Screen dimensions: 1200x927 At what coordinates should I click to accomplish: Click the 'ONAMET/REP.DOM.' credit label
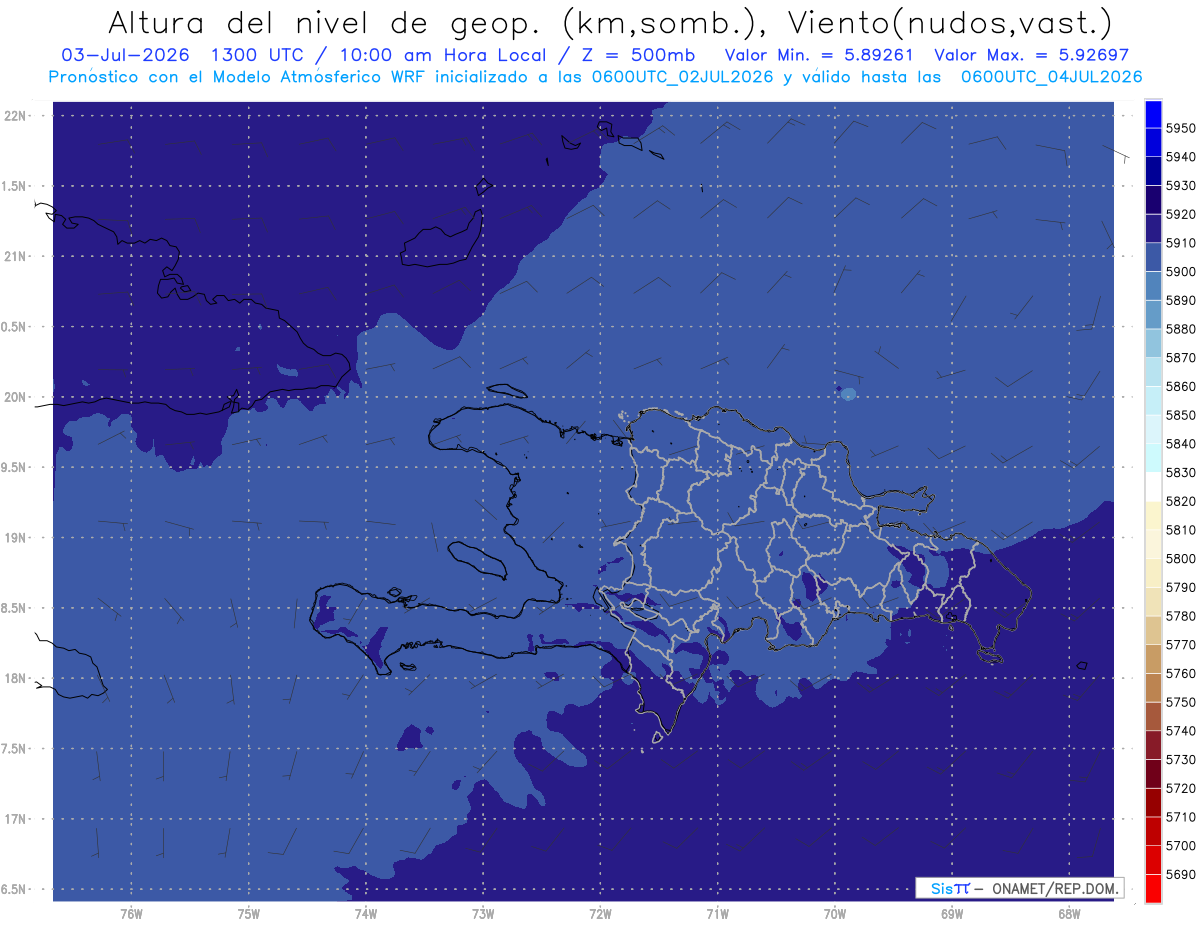1053,888
